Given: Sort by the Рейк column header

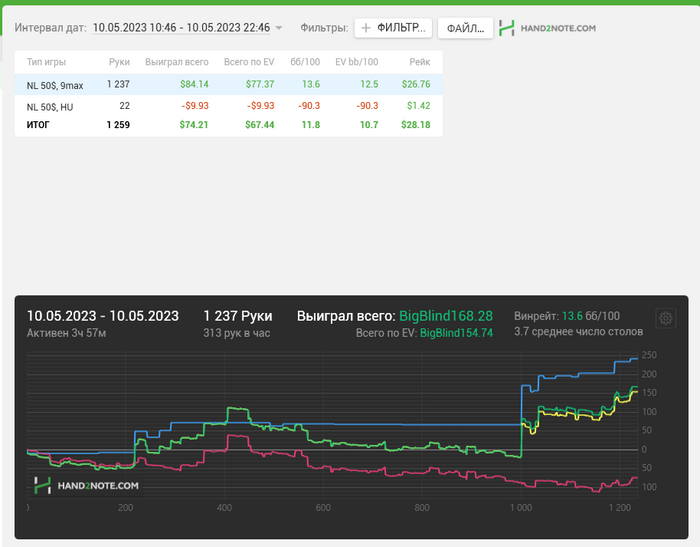Looking at the screenshot, I should point(420,62).
